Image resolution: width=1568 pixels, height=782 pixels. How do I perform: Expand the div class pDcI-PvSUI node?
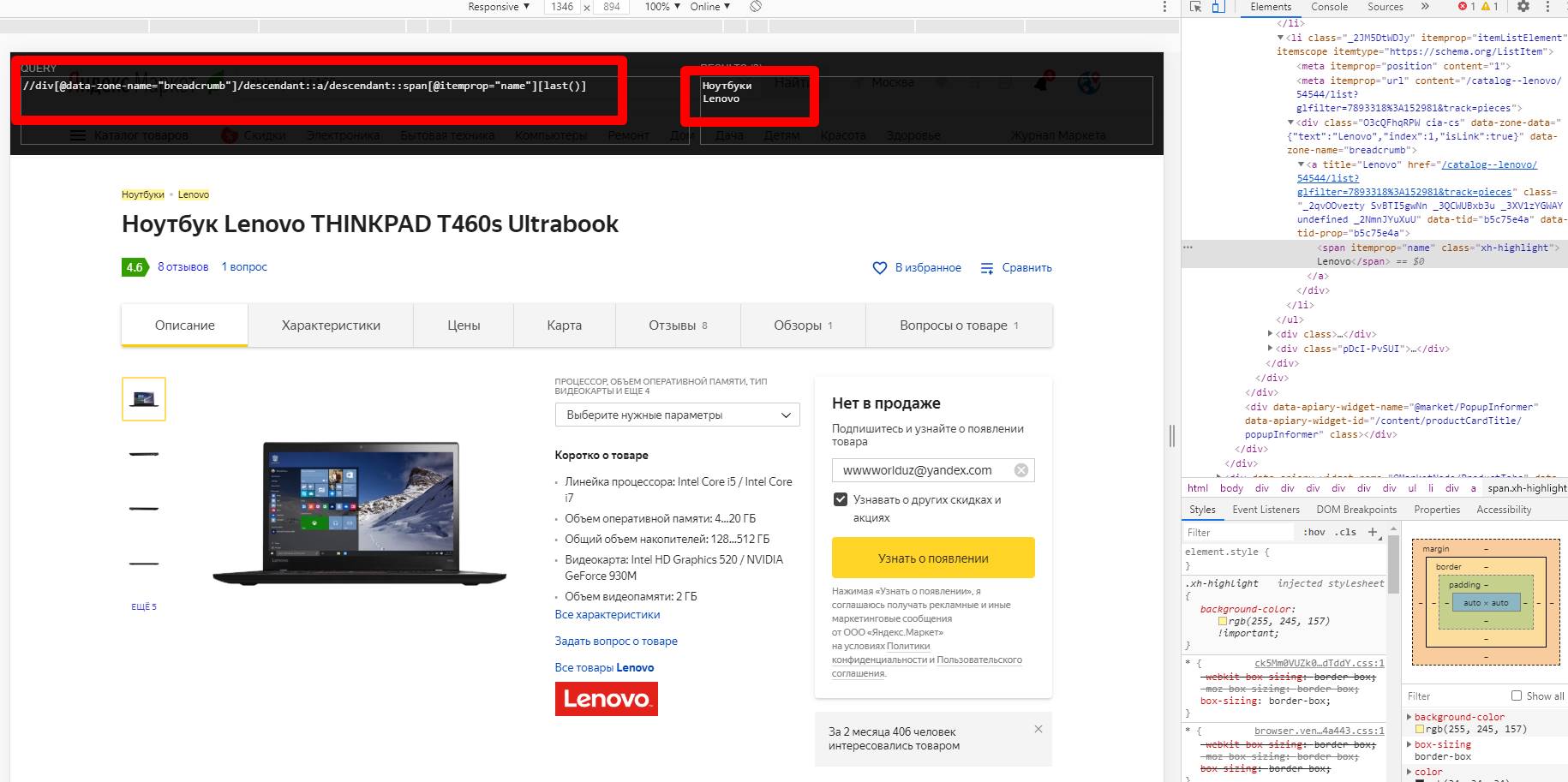tap(1271, 349)
